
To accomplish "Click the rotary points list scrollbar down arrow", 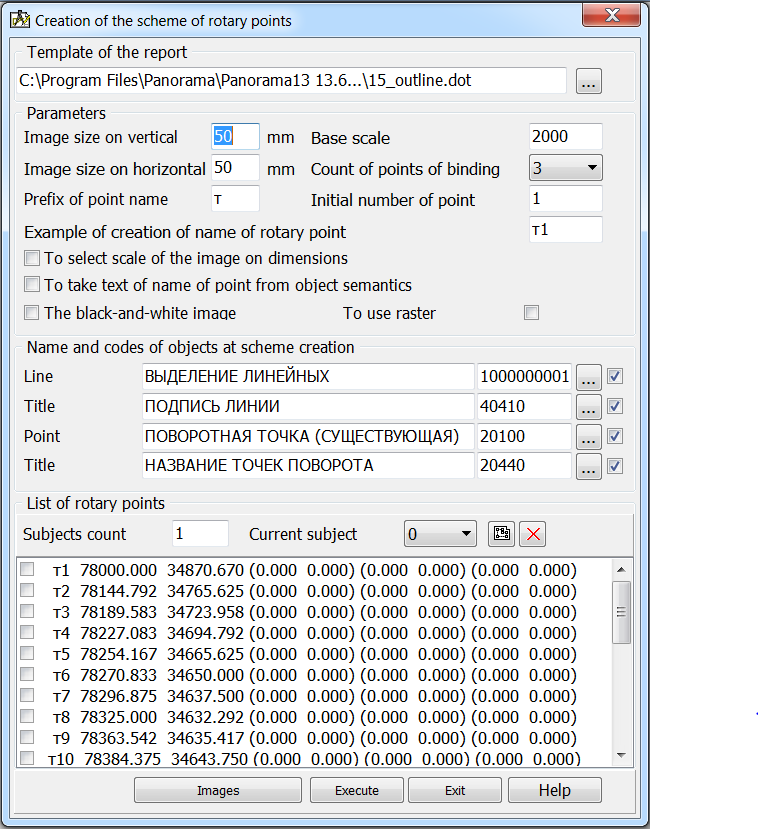I will [621, 755].
